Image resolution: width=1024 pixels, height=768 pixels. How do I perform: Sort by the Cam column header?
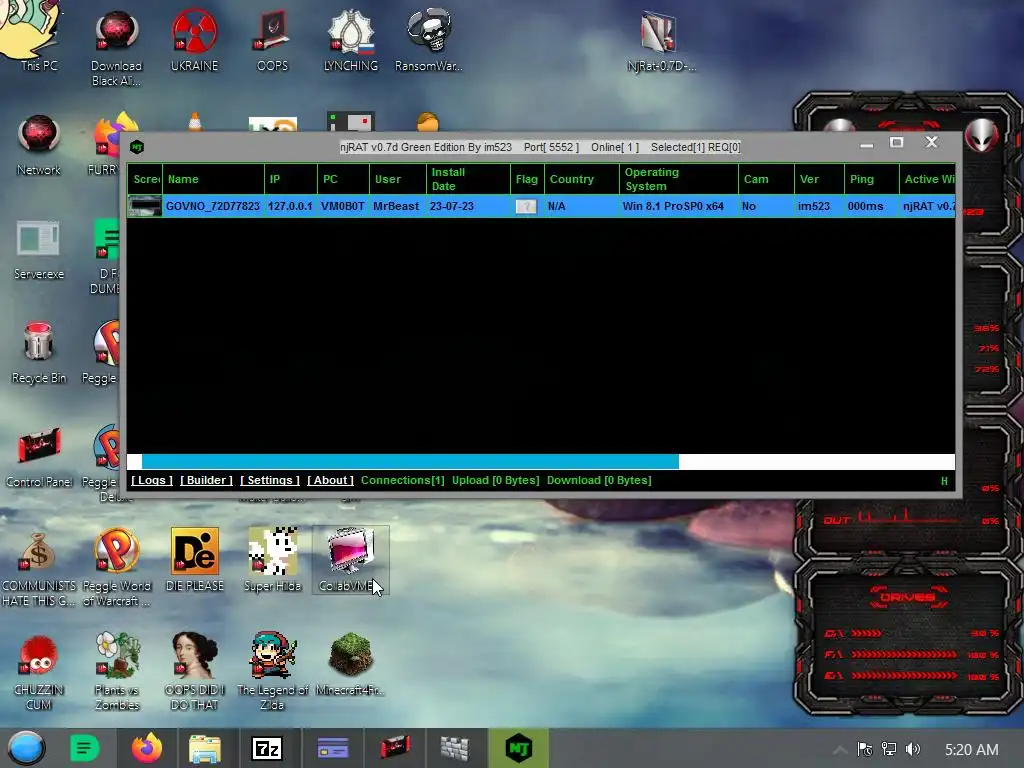pos(766,179)
